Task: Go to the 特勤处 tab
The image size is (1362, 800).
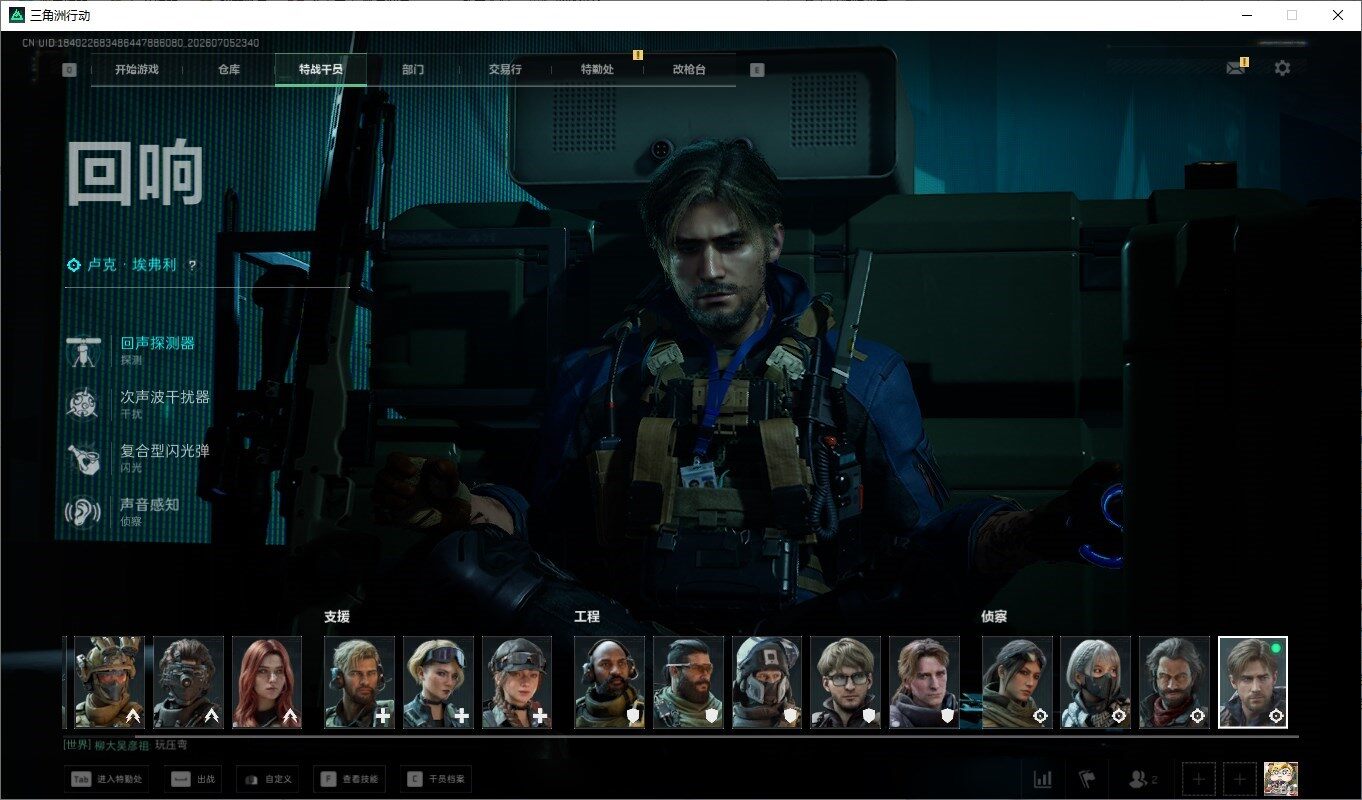Action: pos(597,70)
